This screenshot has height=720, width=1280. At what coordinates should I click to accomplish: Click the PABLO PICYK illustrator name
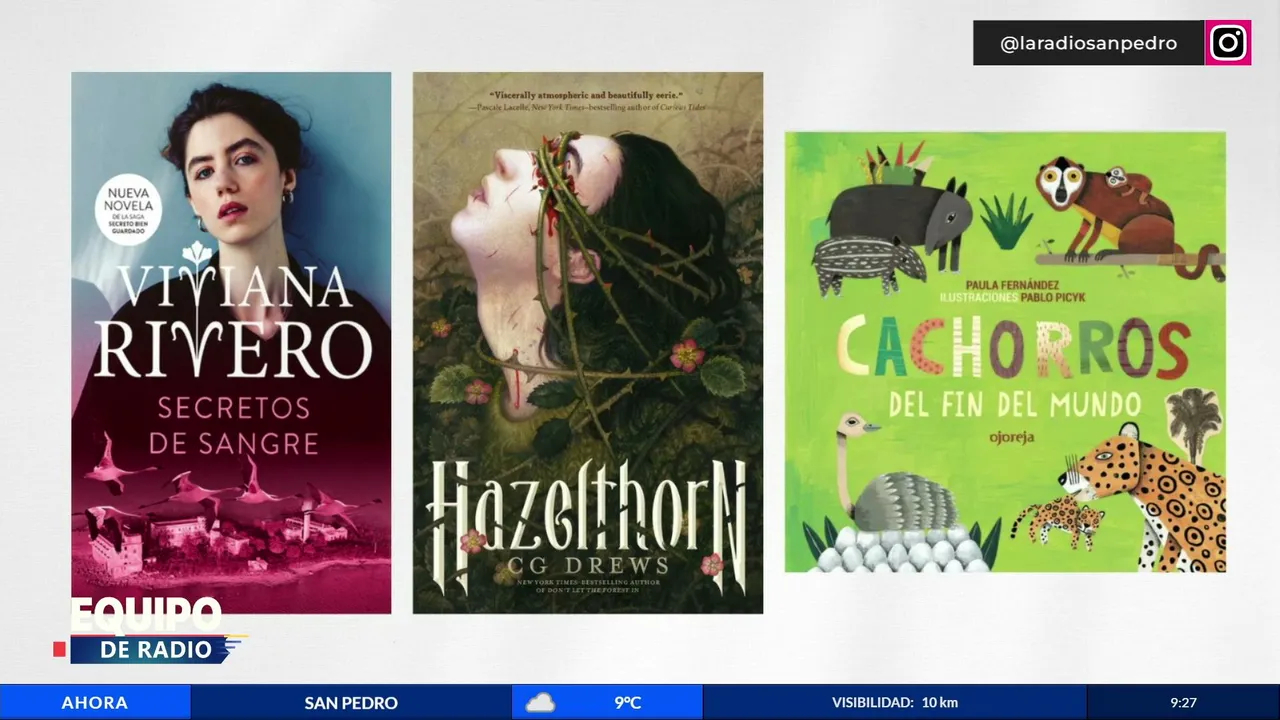point(1051,297)
